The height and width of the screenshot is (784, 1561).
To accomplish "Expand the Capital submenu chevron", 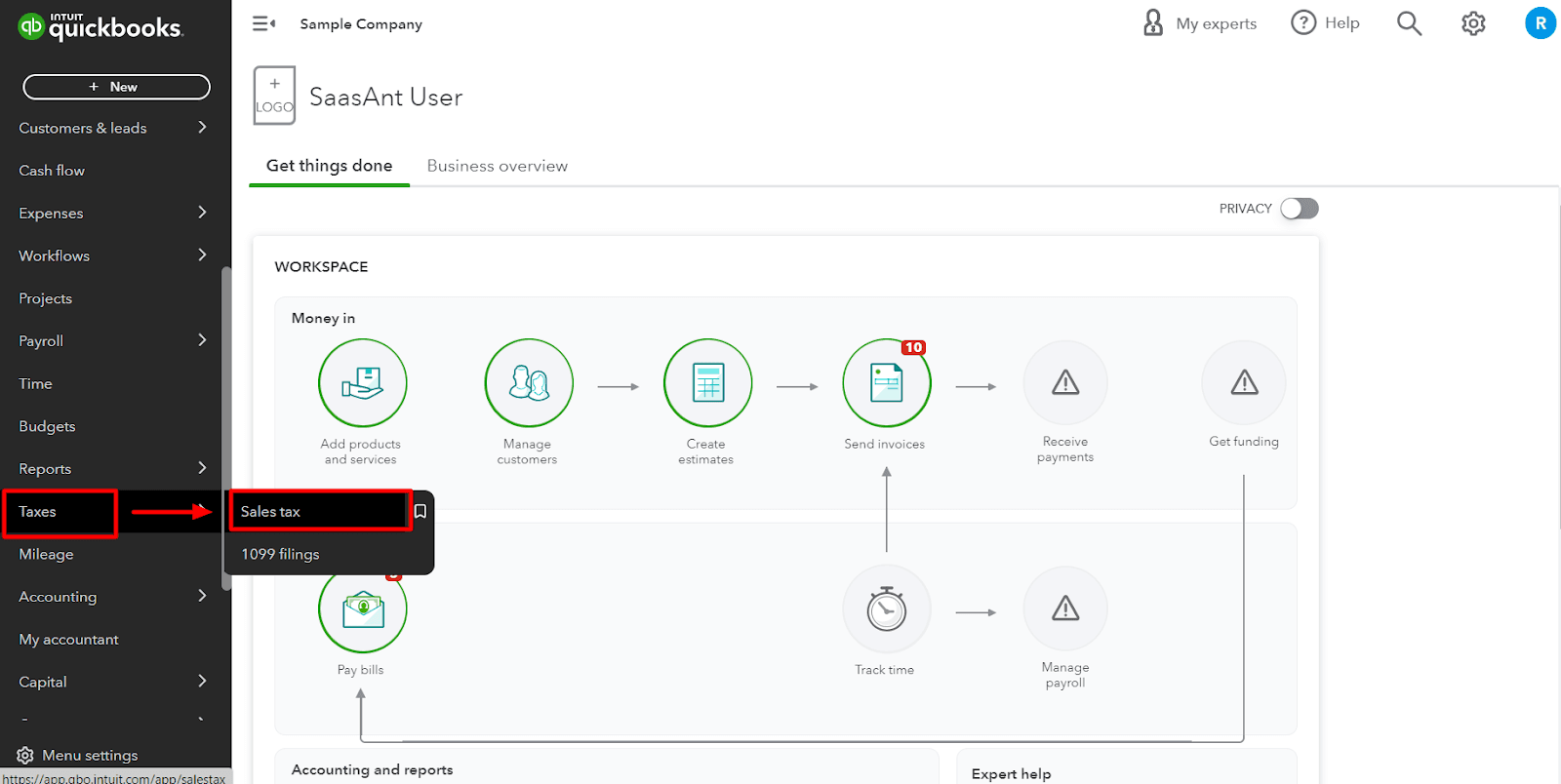I will (202, 681).
